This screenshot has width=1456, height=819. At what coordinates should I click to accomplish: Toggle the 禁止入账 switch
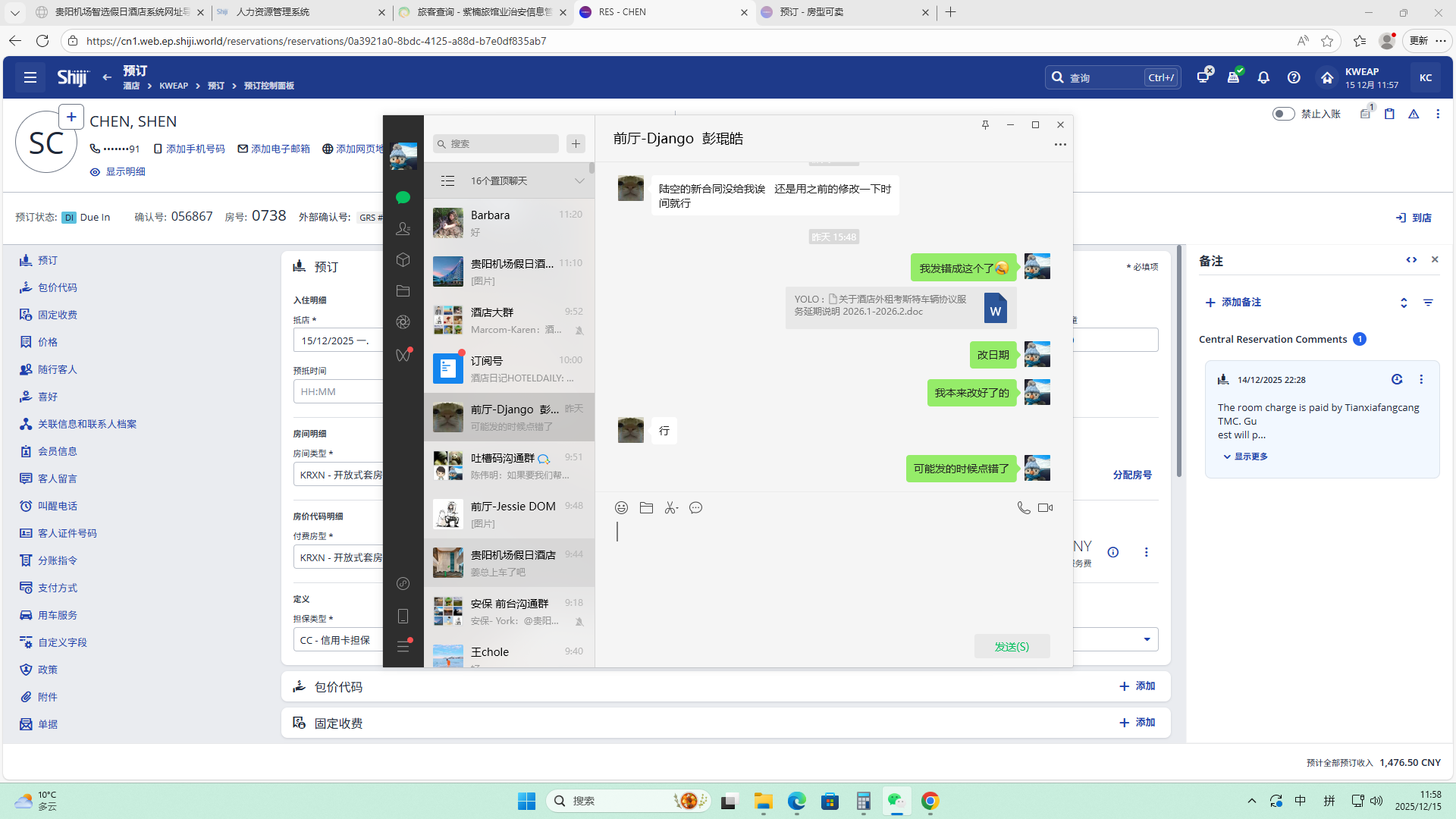(x=1283, y=114)
